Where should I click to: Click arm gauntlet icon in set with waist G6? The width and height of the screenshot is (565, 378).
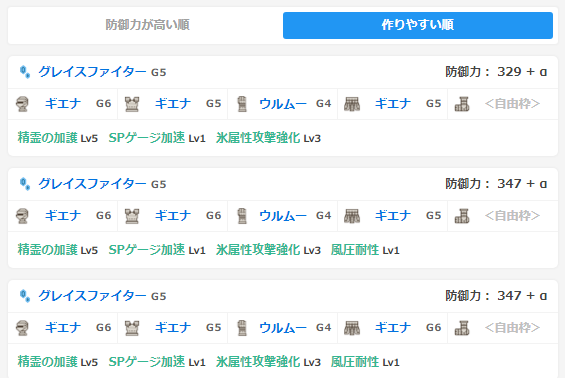pos(242,328)
